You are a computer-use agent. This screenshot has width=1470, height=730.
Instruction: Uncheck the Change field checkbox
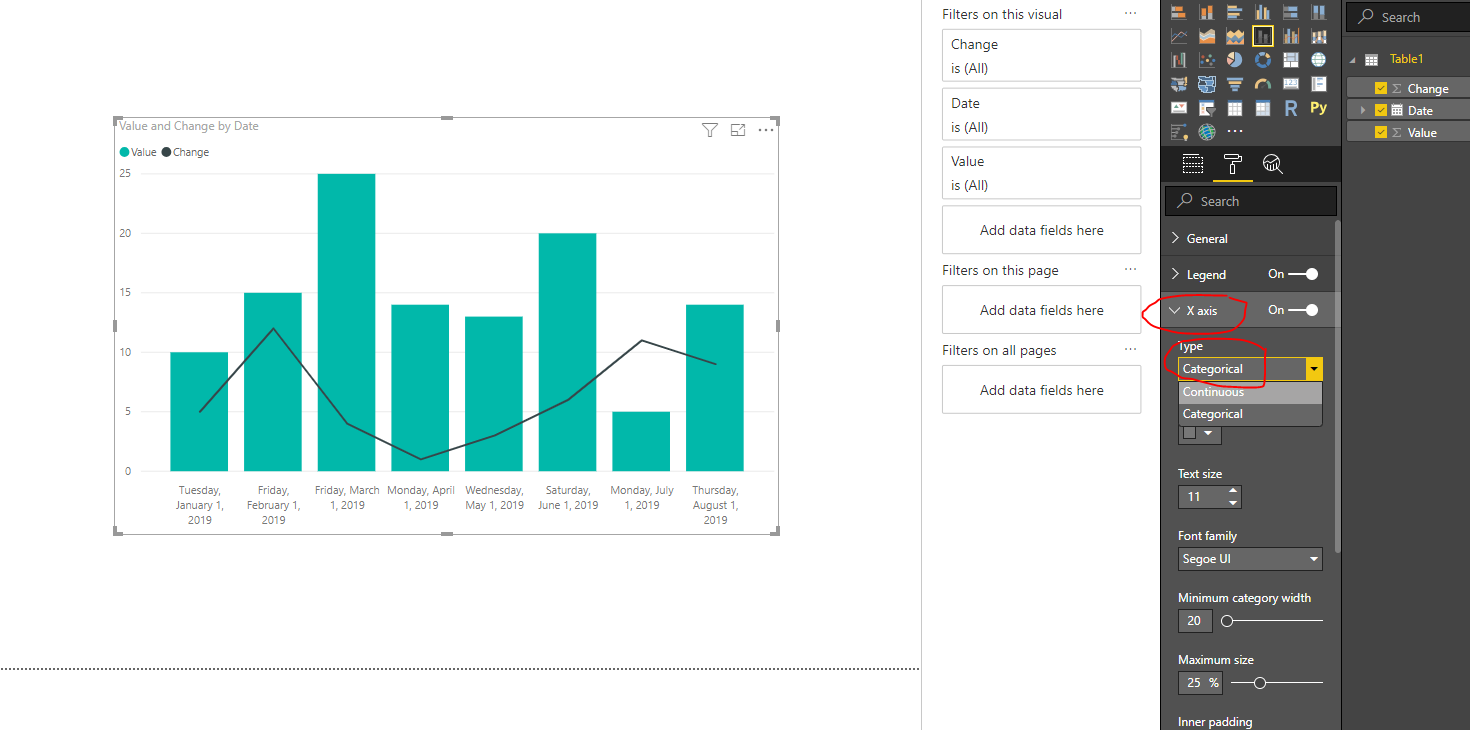pos(1381,88)
